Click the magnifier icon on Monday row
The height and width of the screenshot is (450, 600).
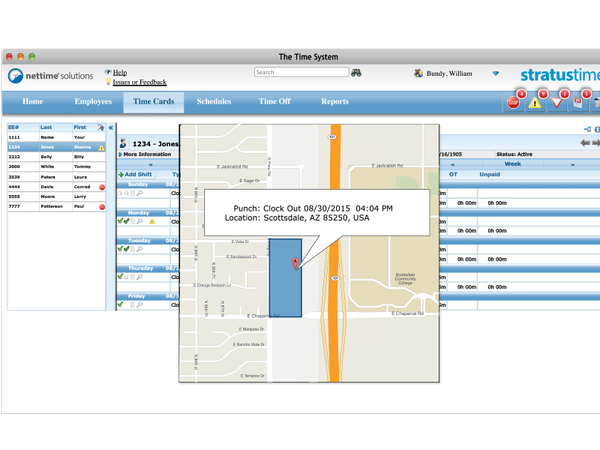140,221
